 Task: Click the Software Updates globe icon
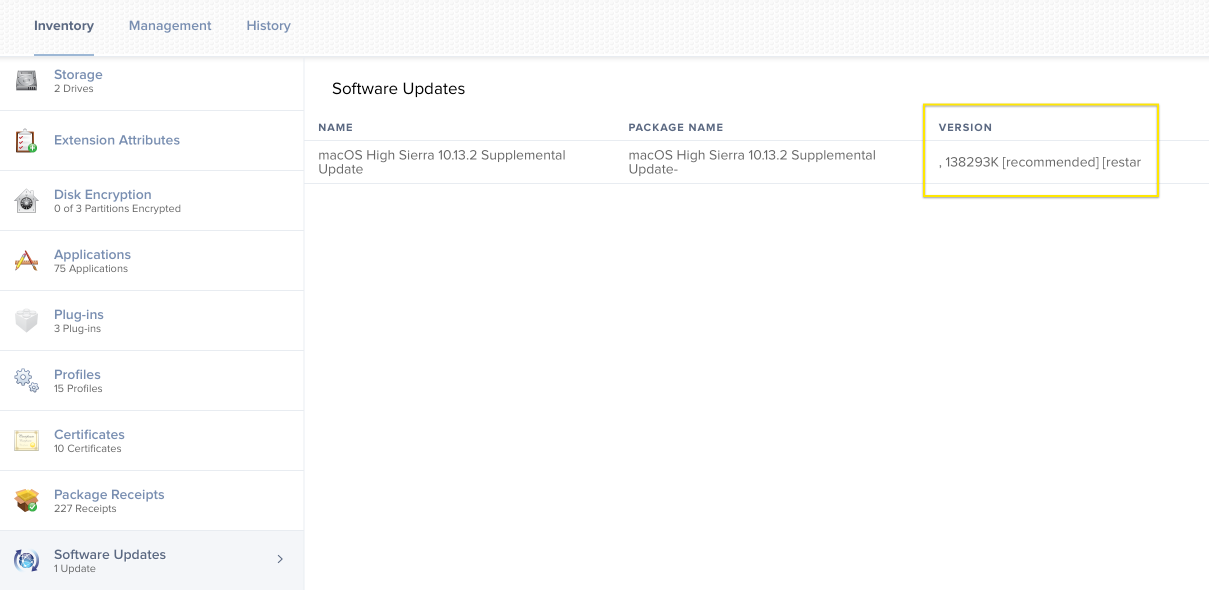[x=27, y=561]
